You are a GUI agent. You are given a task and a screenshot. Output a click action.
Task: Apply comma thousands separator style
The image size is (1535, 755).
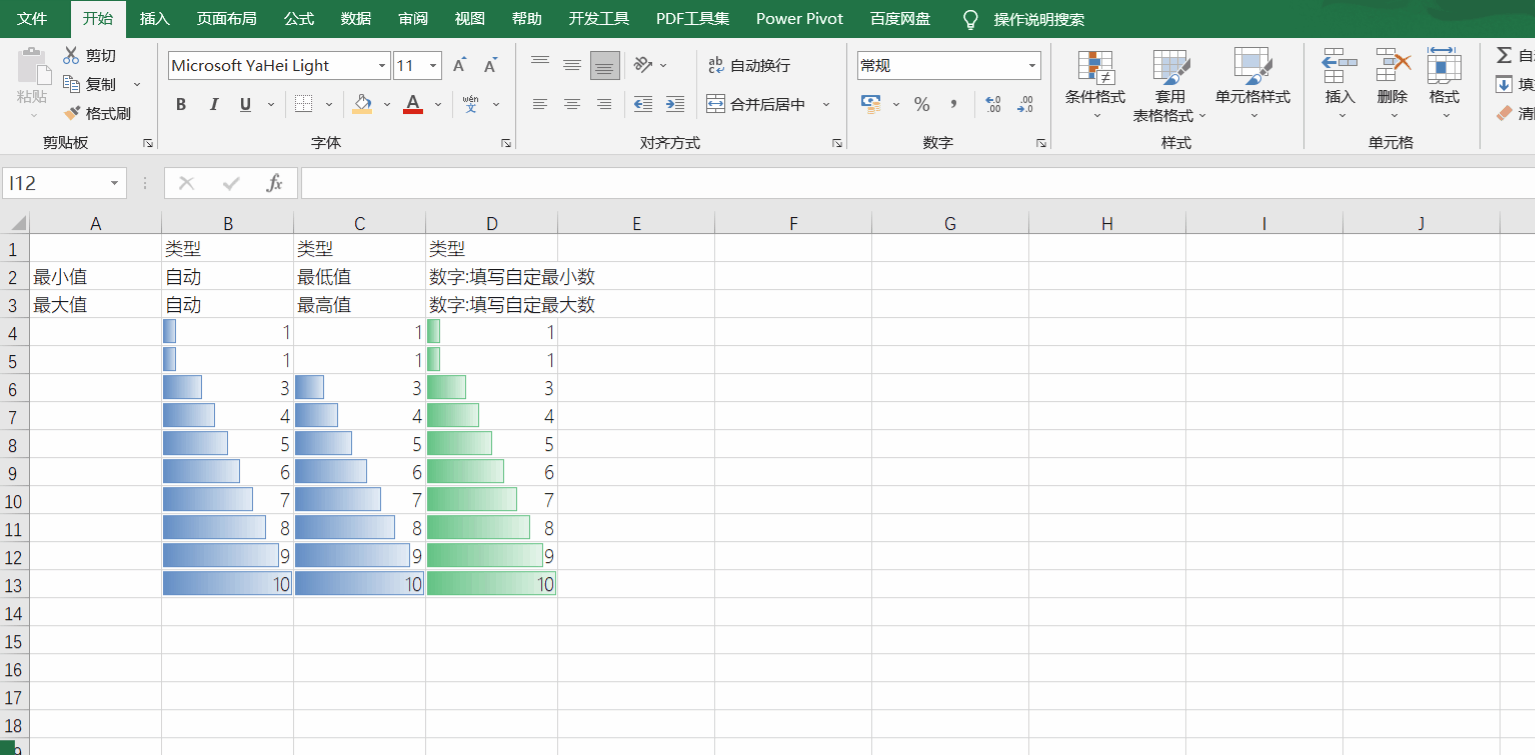point(954,104)
